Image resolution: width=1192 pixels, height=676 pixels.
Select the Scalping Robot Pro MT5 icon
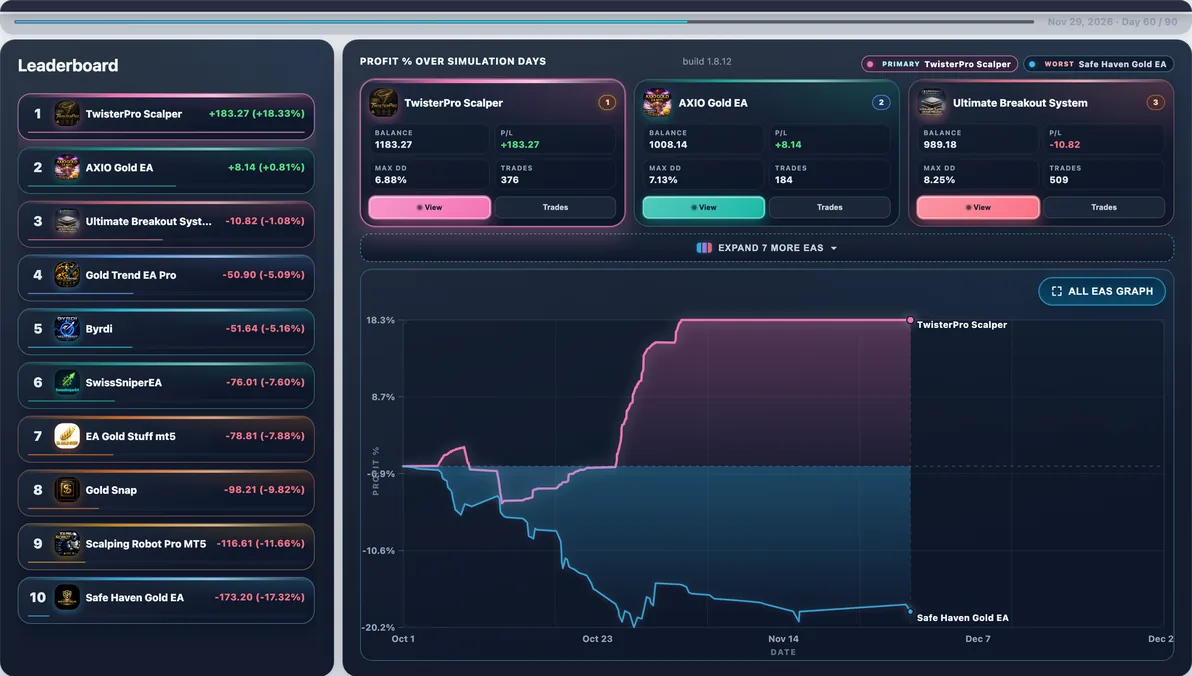67,544
